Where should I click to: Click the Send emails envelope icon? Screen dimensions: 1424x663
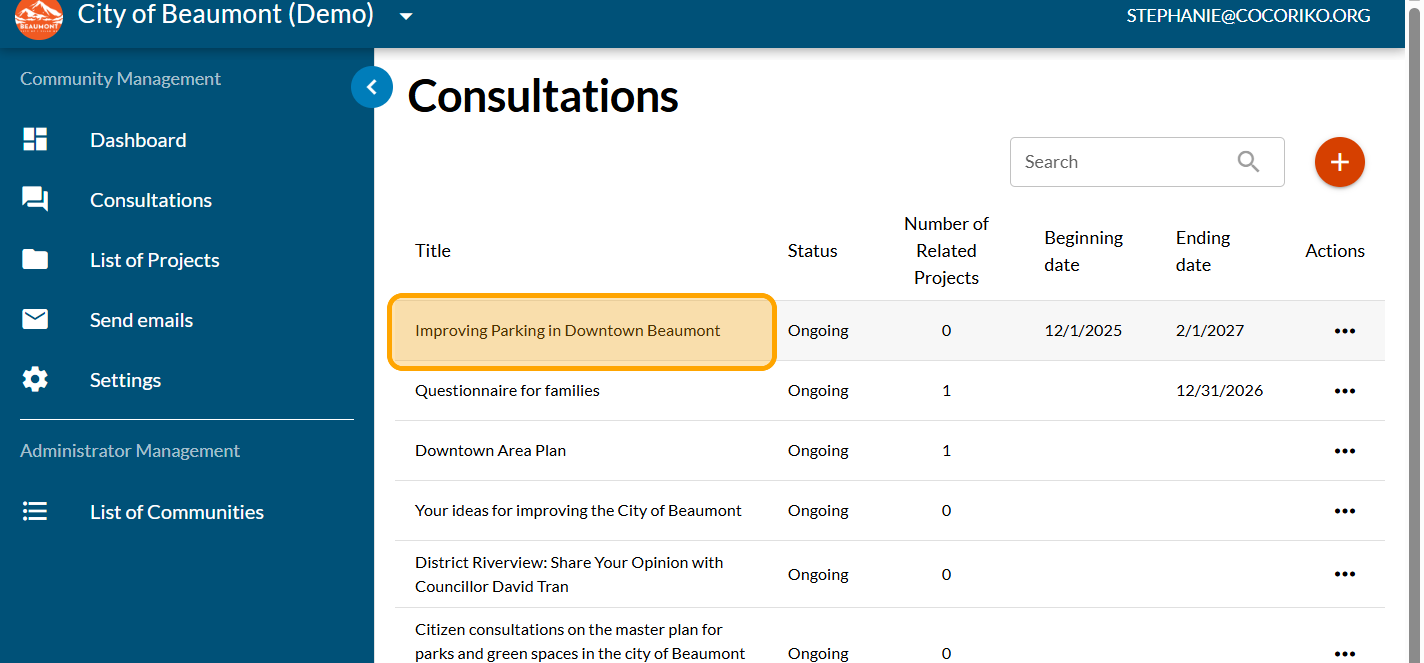coord(35,320)
